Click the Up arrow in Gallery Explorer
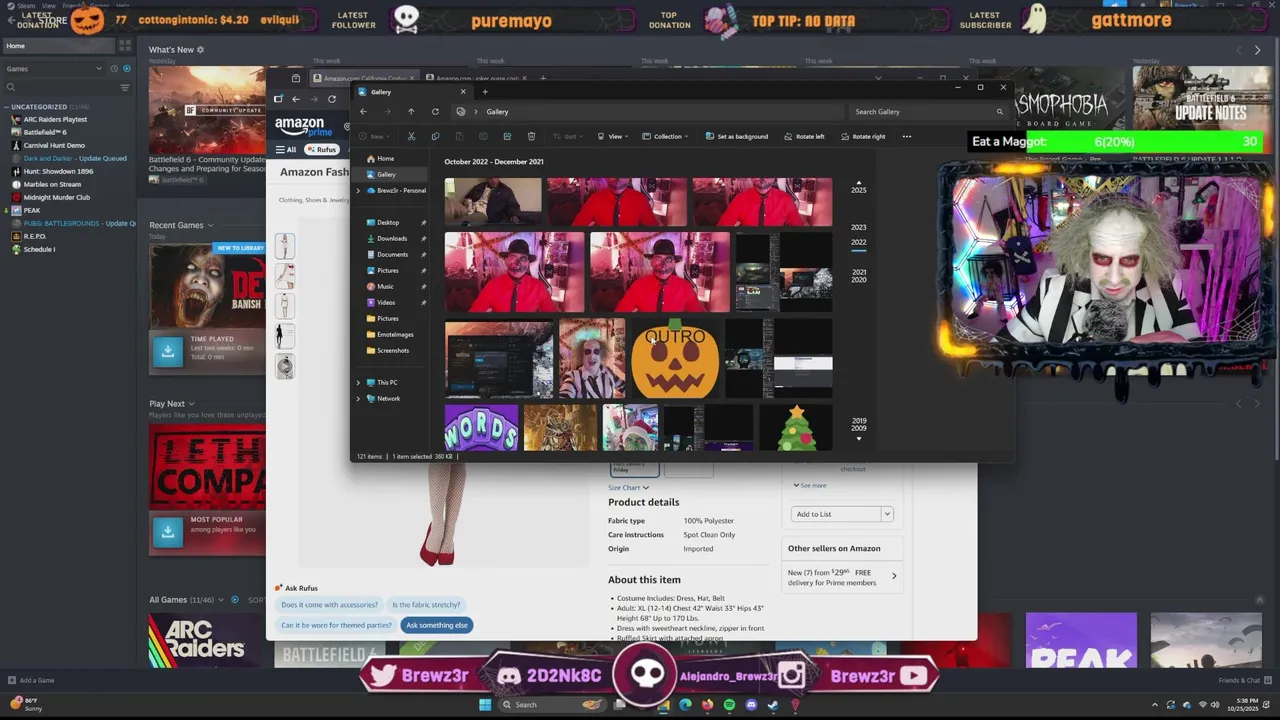The image size is (1280, 720). coord(411,112)
